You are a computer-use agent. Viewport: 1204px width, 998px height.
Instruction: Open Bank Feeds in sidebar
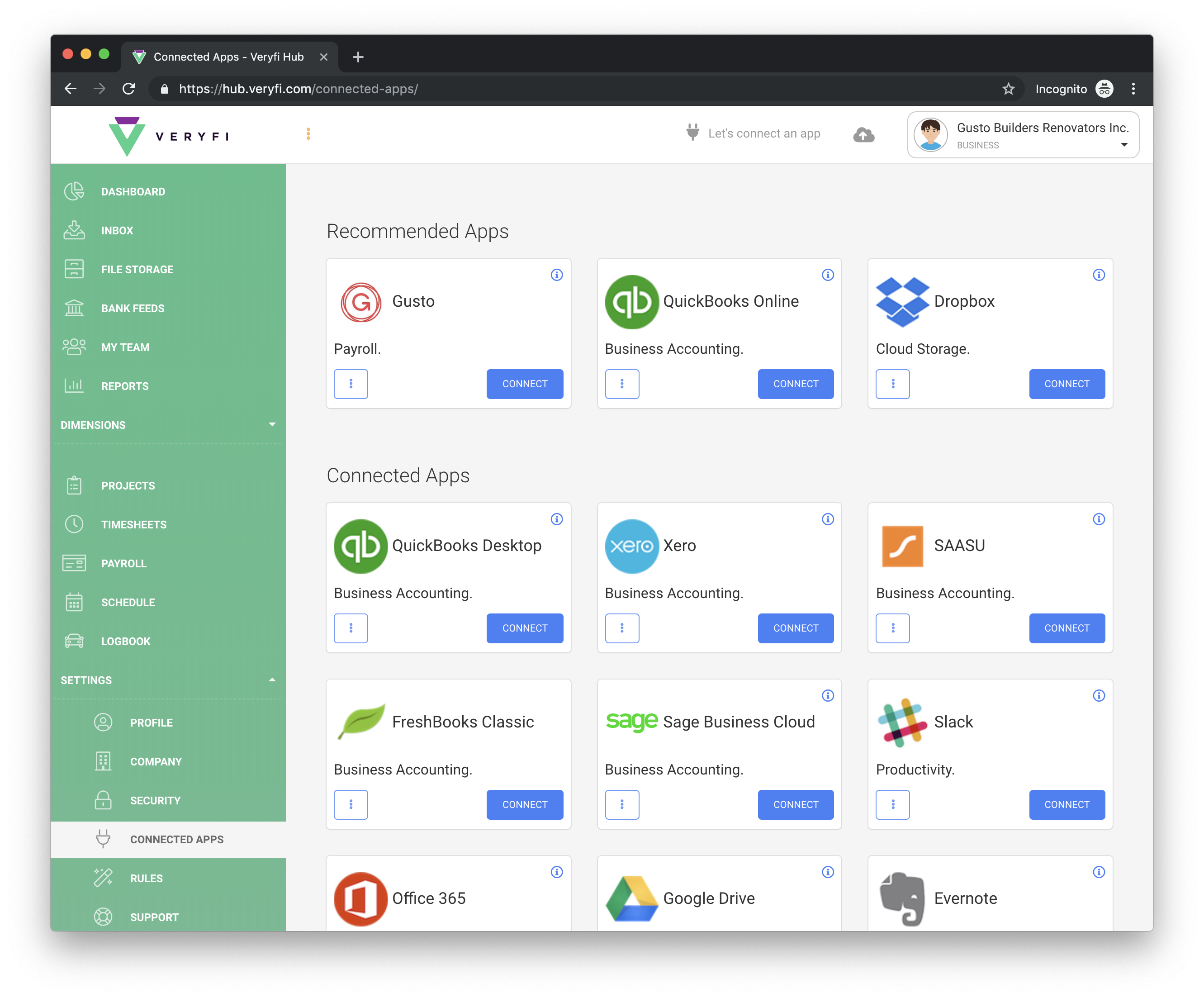pos(167,309)
